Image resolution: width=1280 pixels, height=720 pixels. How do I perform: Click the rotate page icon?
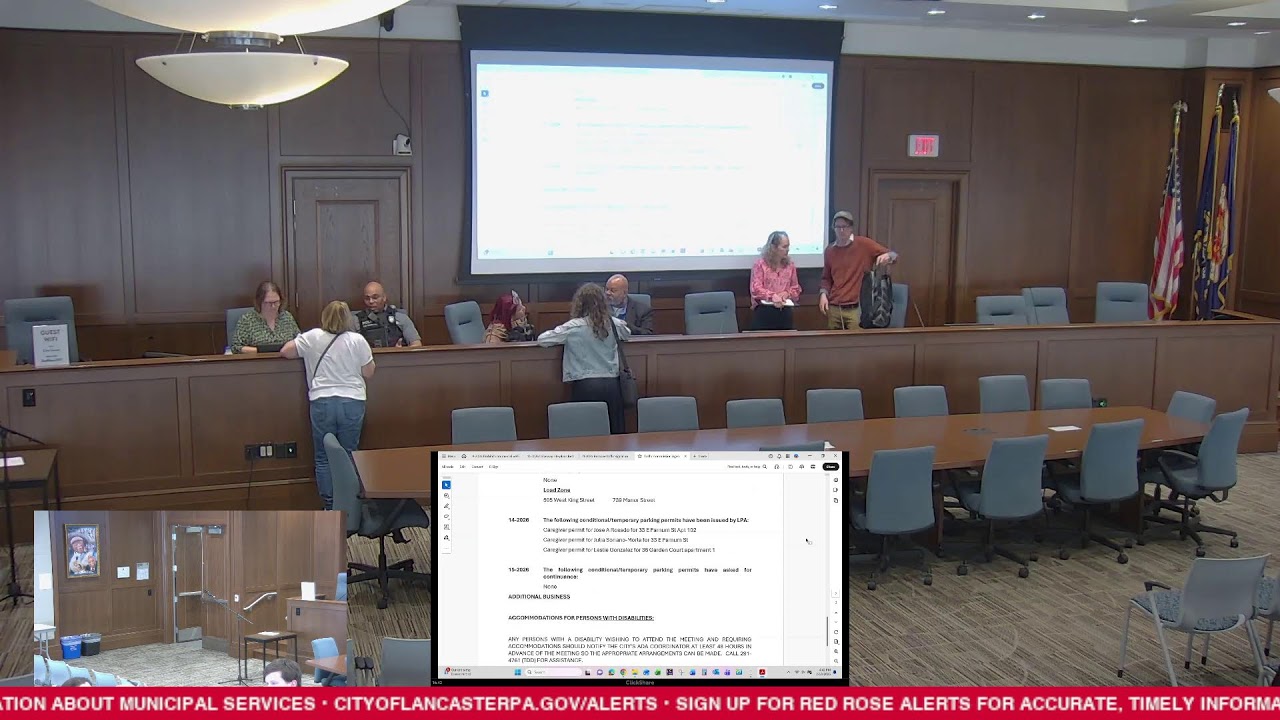(836, 632)
